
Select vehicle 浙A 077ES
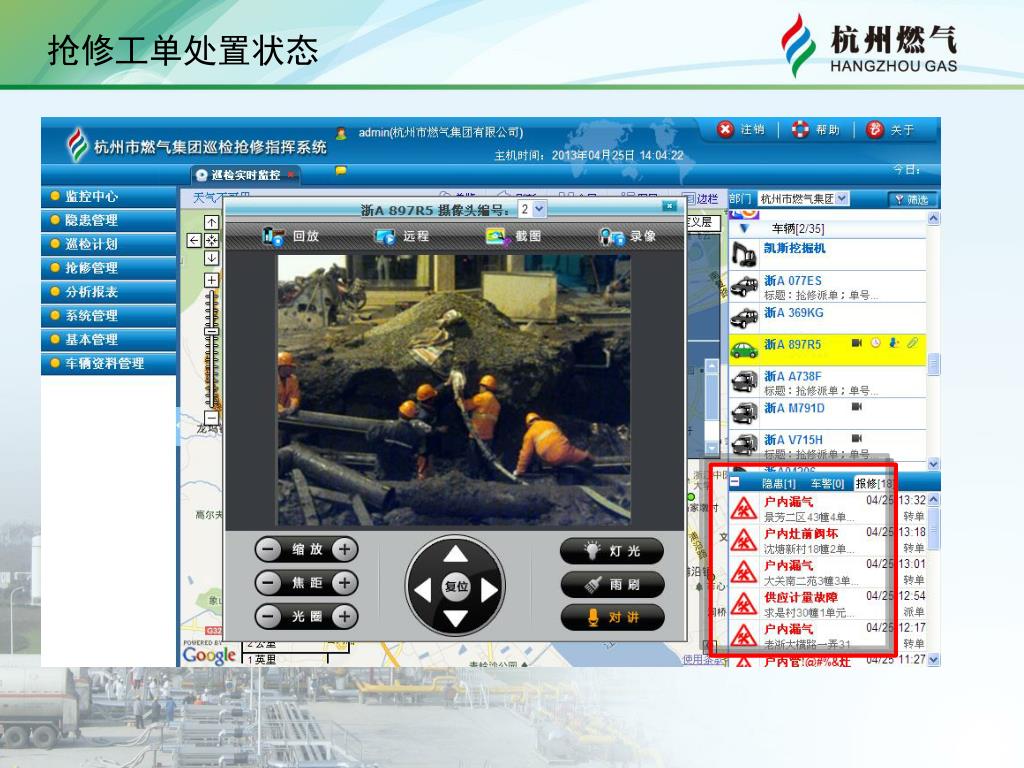(827, 287)
